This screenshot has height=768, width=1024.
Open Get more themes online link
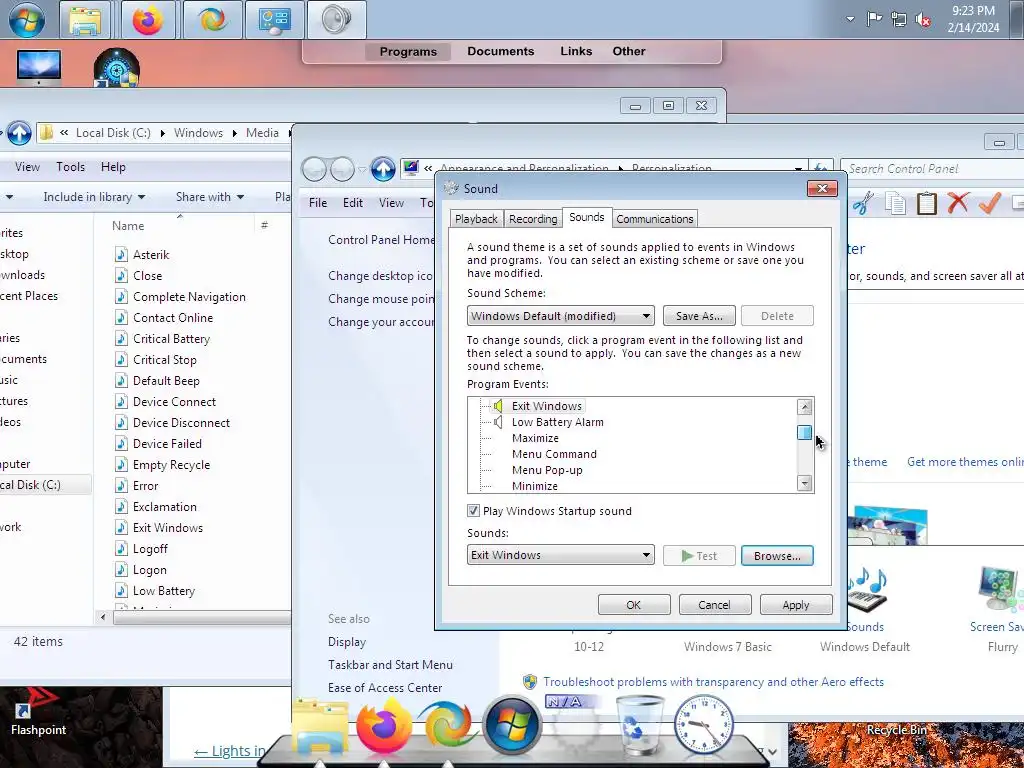[x=965, y=462]
